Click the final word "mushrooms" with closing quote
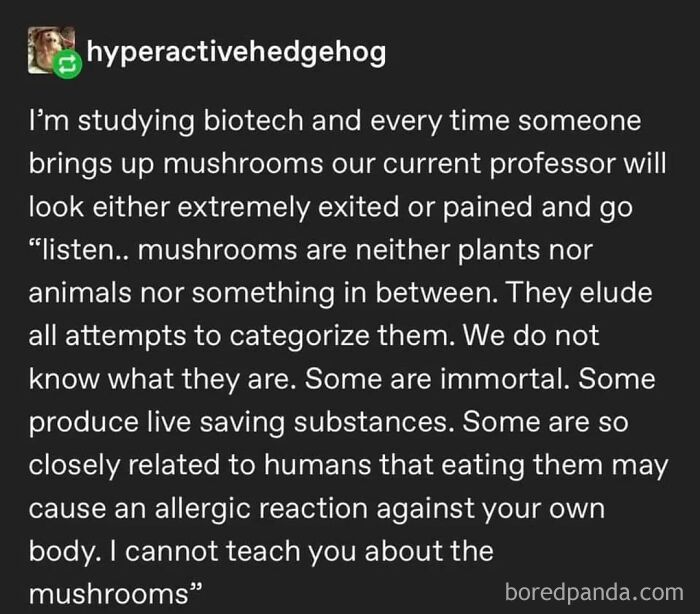This screenshot has height=614, width=700. coord(110,594)
